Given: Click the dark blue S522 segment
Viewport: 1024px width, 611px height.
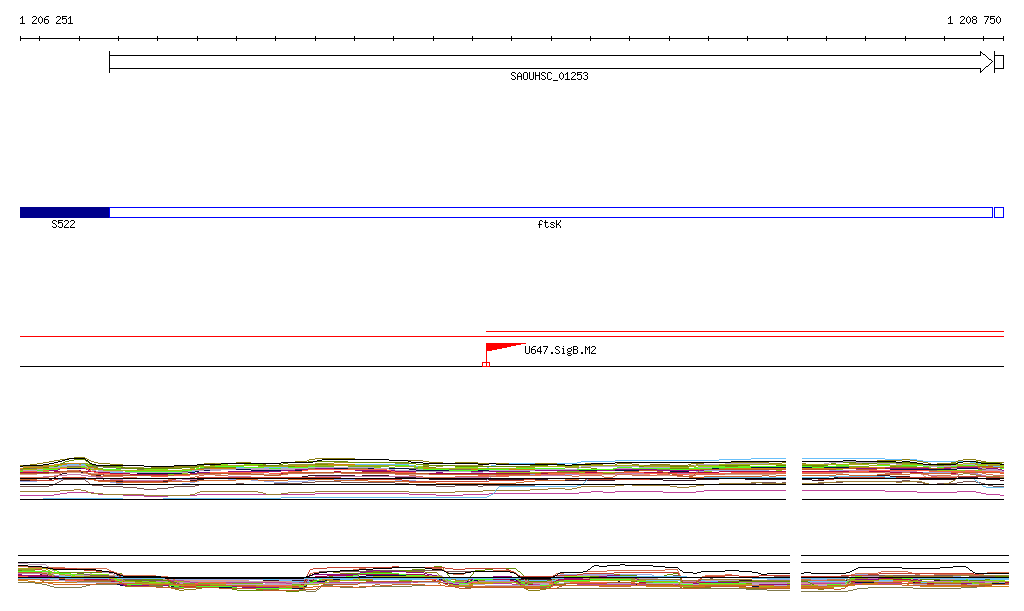Looking at the screenshot, I should pos(64,212).
